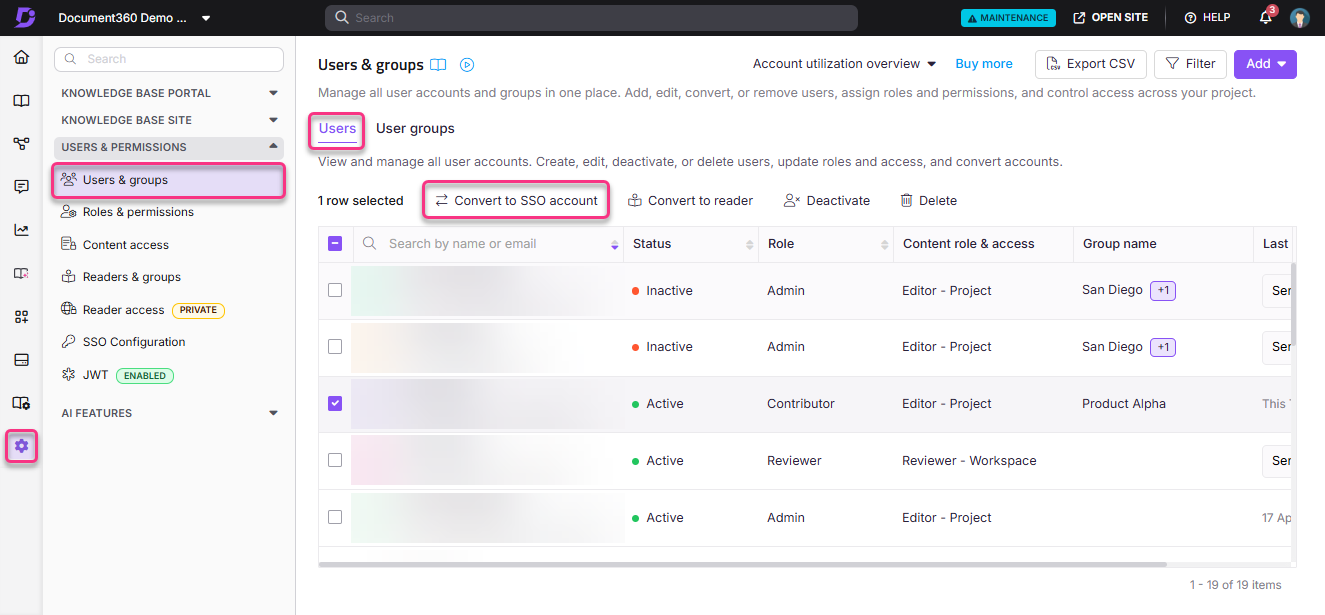Click the documentation book icon beside Users & groups
Screen dimensions: 1325x615
click(x=438, y=63)
